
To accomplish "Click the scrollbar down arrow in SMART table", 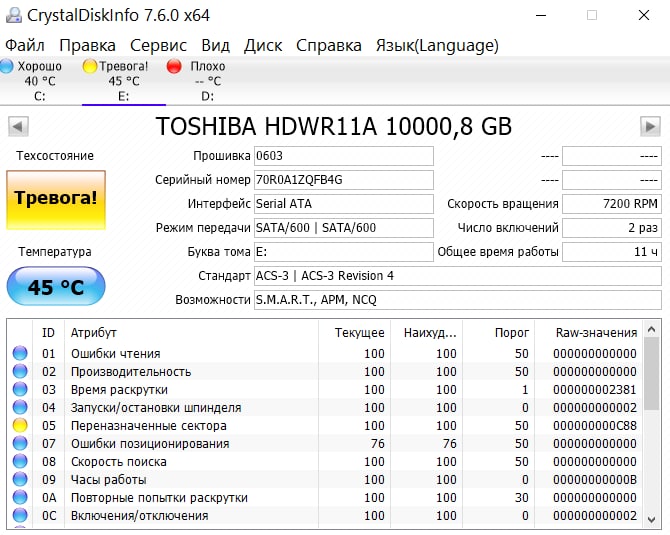I will [x=651, y=520].
